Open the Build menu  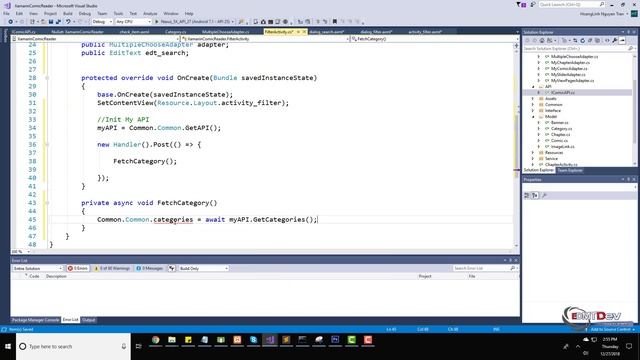pyautogui.click(x=68, y=13)
